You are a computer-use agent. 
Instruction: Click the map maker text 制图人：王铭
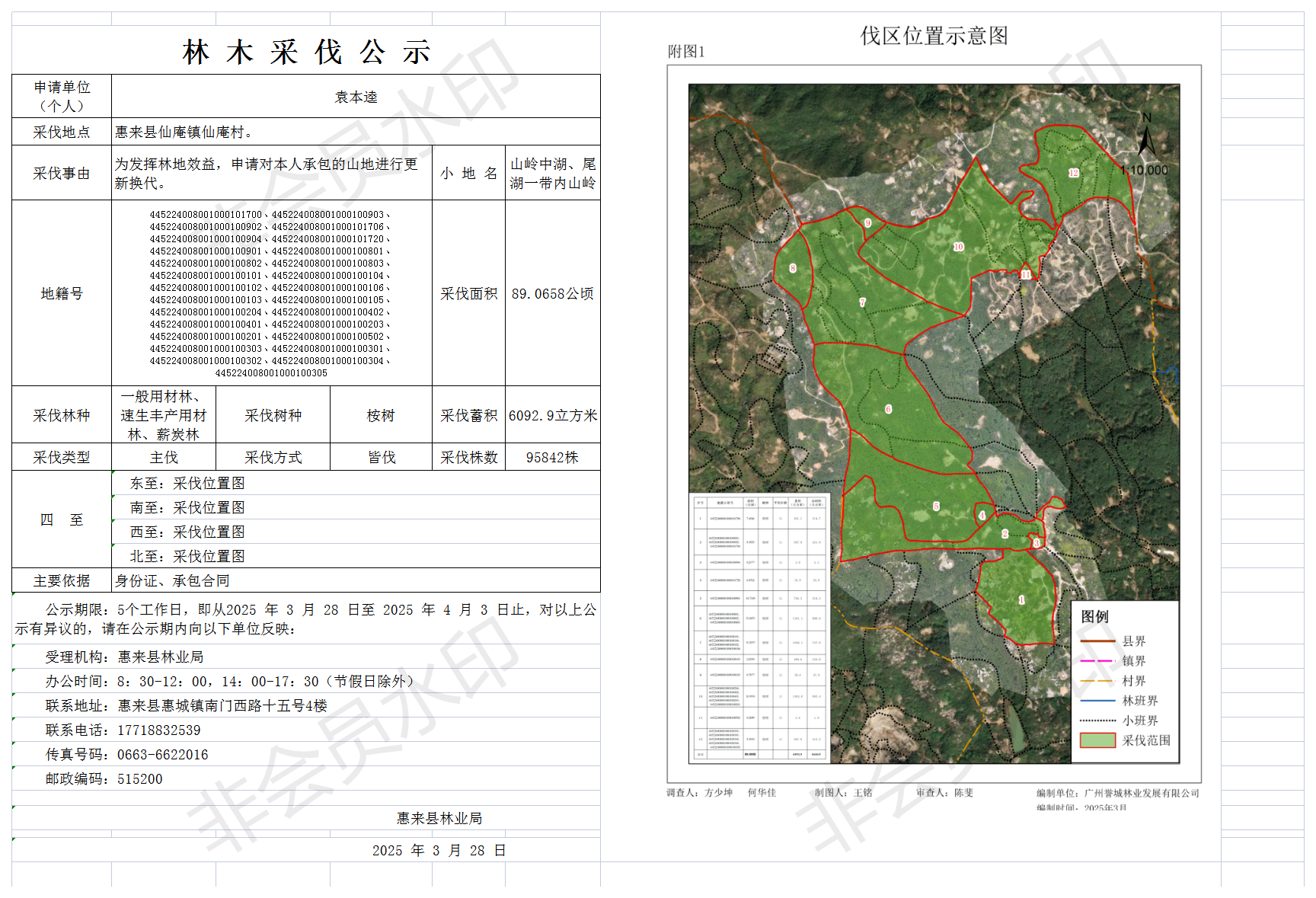click(843, 793)
